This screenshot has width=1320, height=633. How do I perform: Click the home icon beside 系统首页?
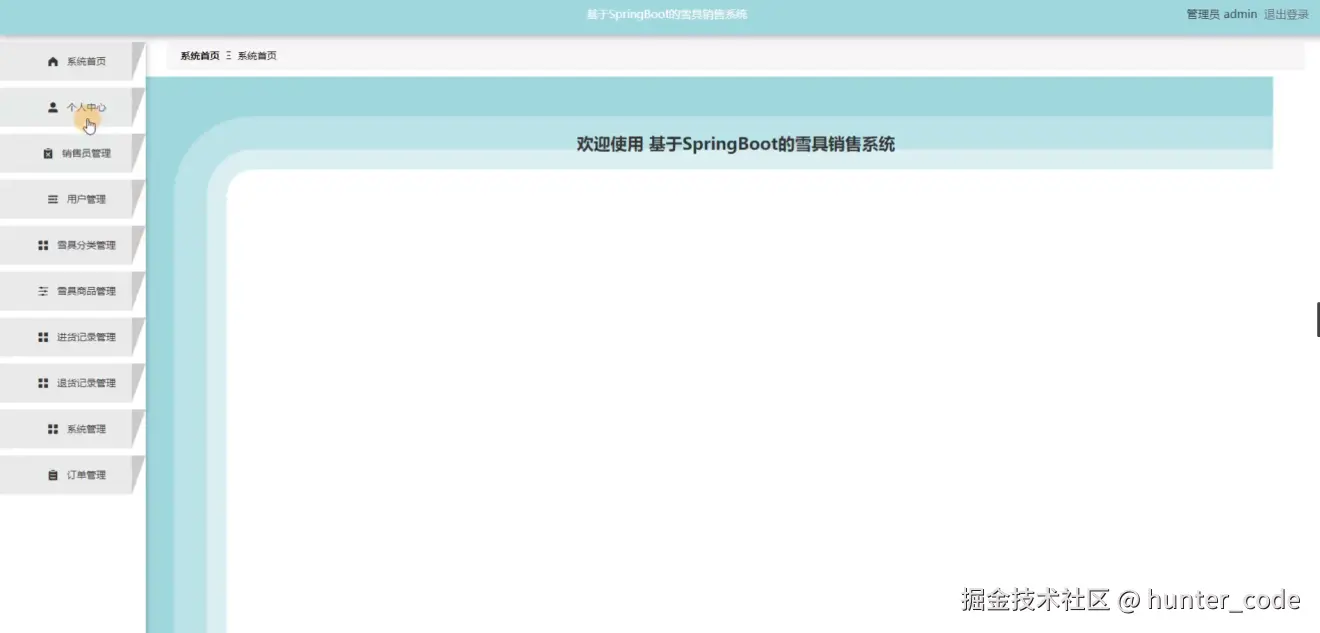53,62
